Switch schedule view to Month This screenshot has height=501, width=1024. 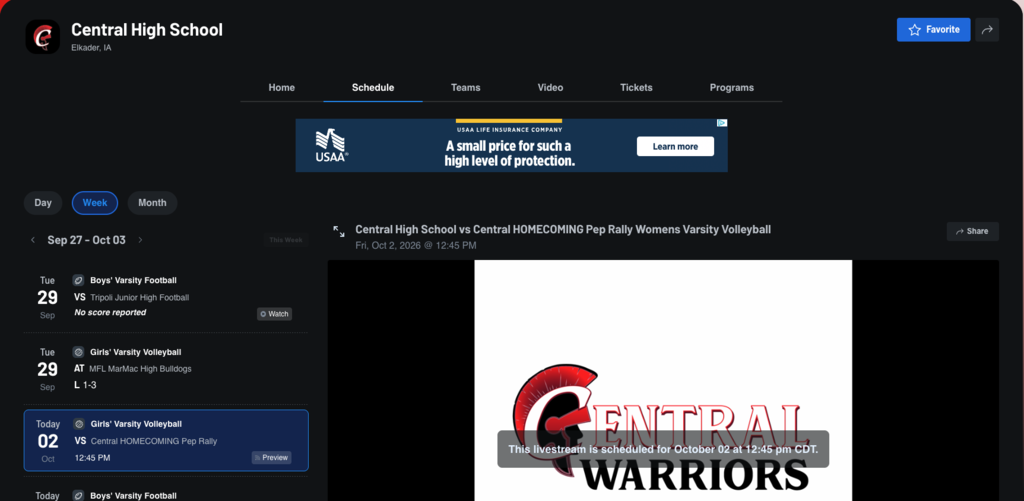pos(152,203)
